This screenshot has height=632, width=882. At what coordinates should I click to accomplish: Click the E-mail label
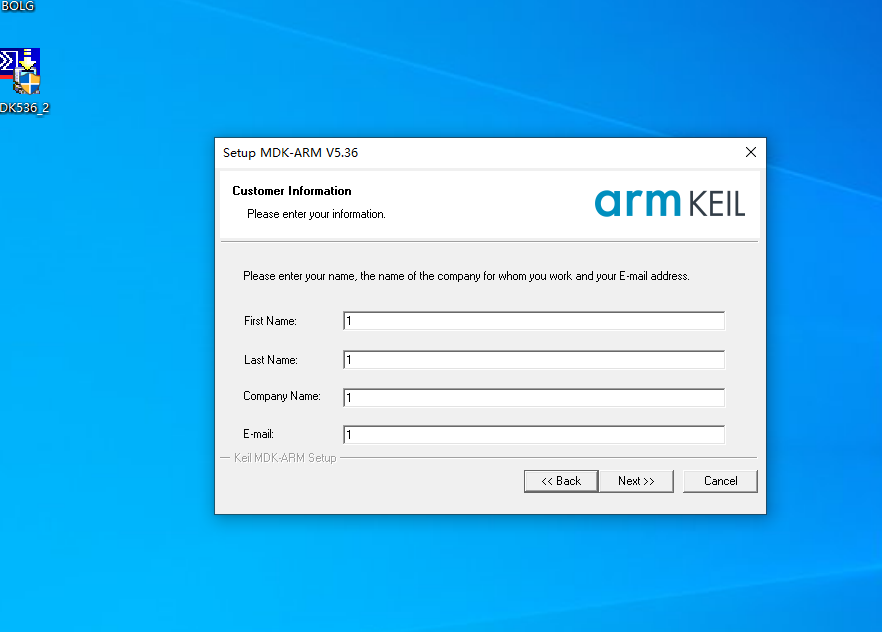coord(258,434)
